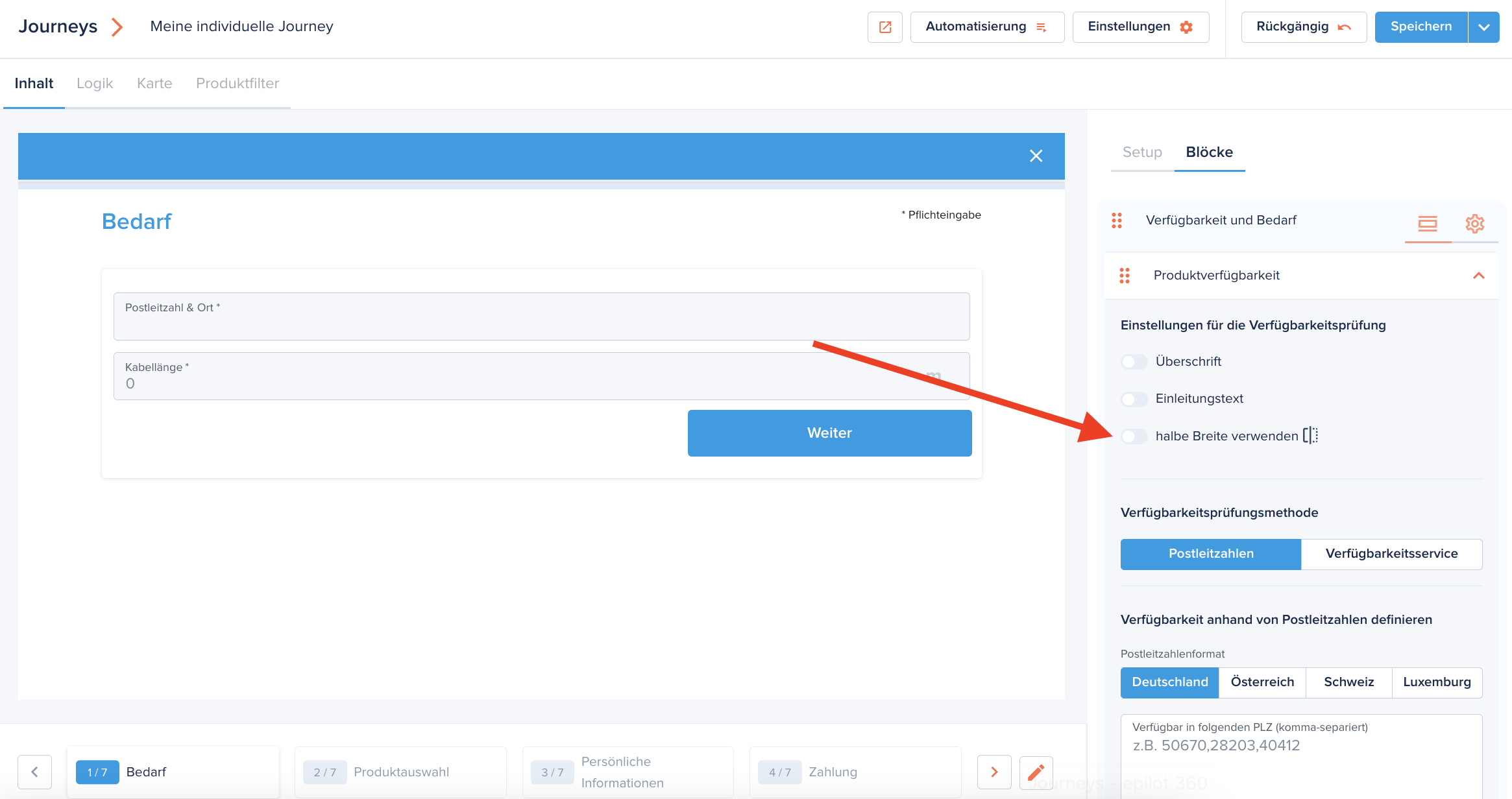Choose Österreich postal code format
The width and height of the screenshot is (1512, 799).
(1262, 682)
